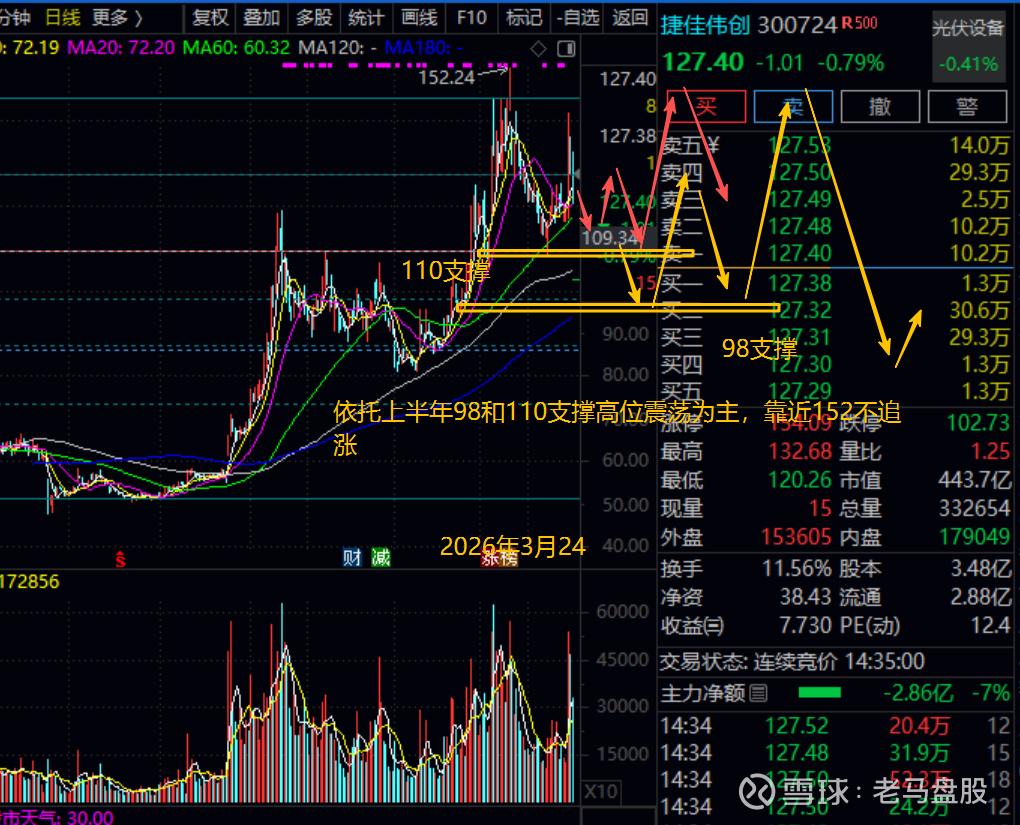Click the 总量 value 332654
Image resolution: width=1020 pixels, height=825 pixels.
(974, 508)
